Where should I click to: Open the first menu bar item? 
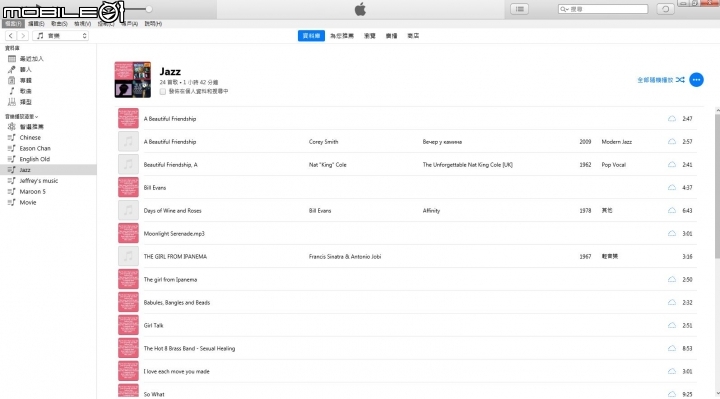pyautogui.click(x=13, y=23)
